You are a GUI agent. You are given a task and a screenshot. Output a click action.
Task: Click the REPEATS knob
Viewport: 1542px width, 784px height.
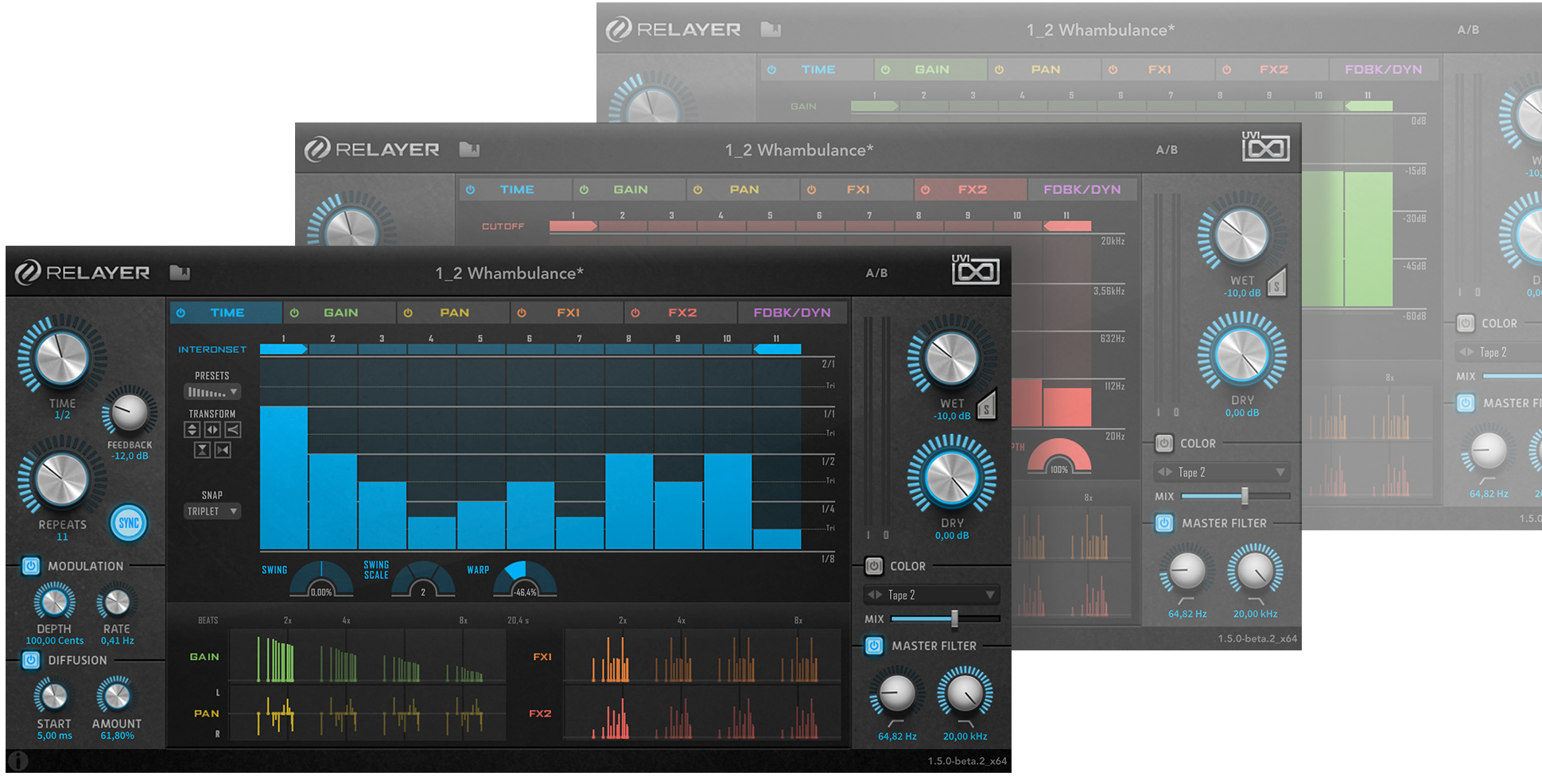pyautogui.click(x=61, y=479)
